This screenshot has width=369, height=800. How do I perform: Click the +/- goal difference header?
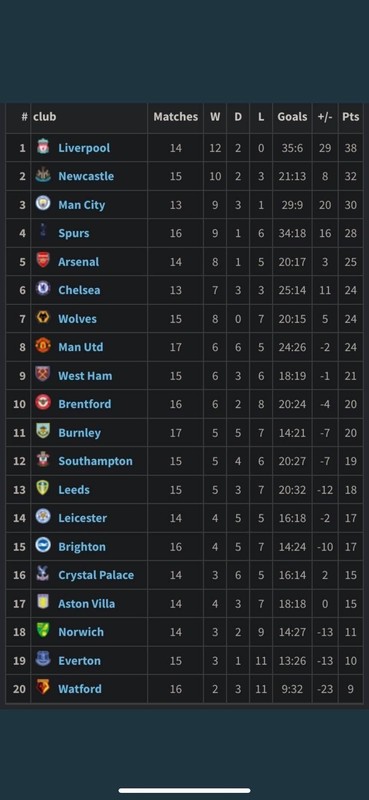click(x=325, y=116)
